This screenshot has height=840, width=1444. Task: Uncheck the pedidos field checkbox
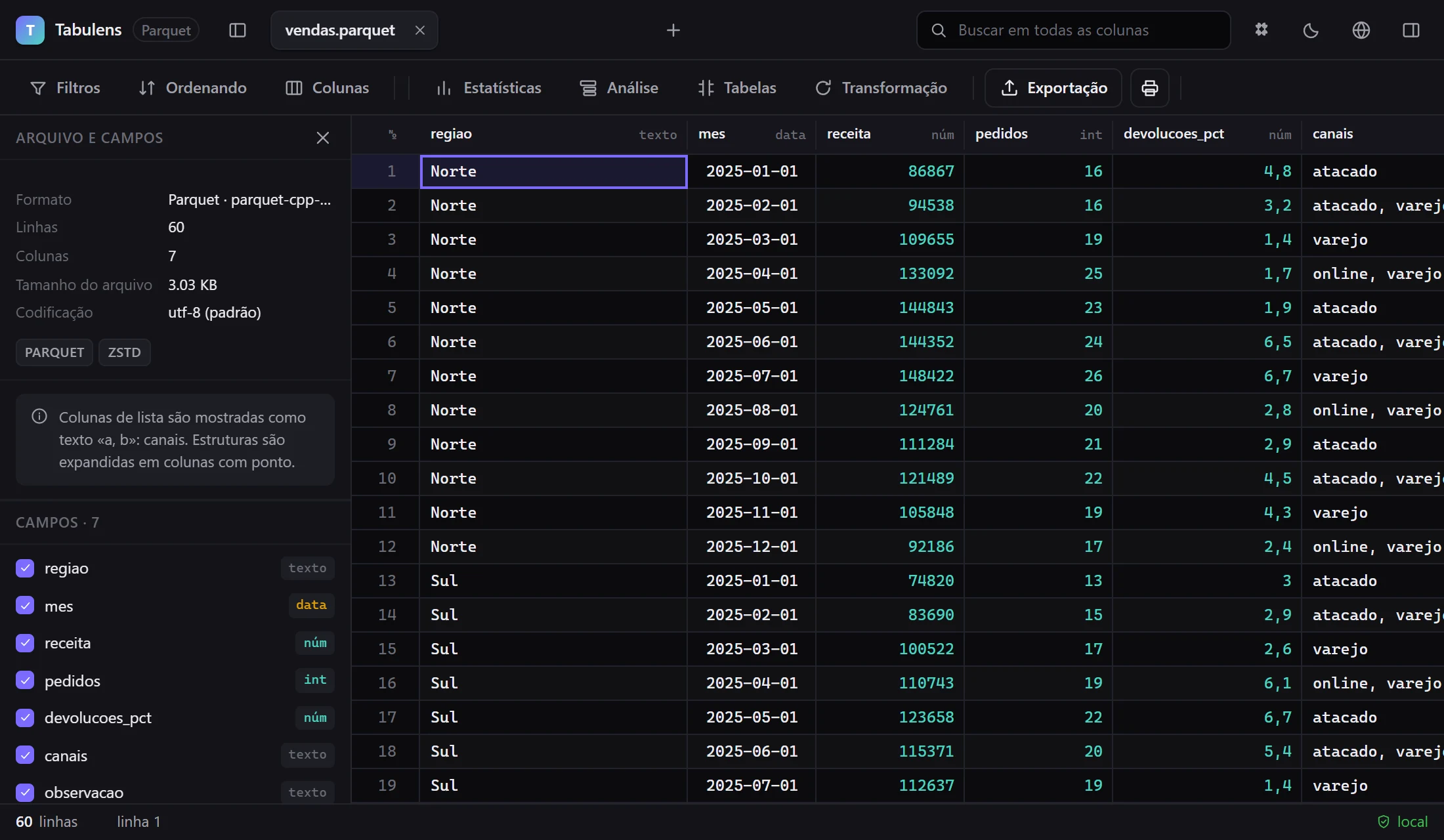[x=25, y=681]
